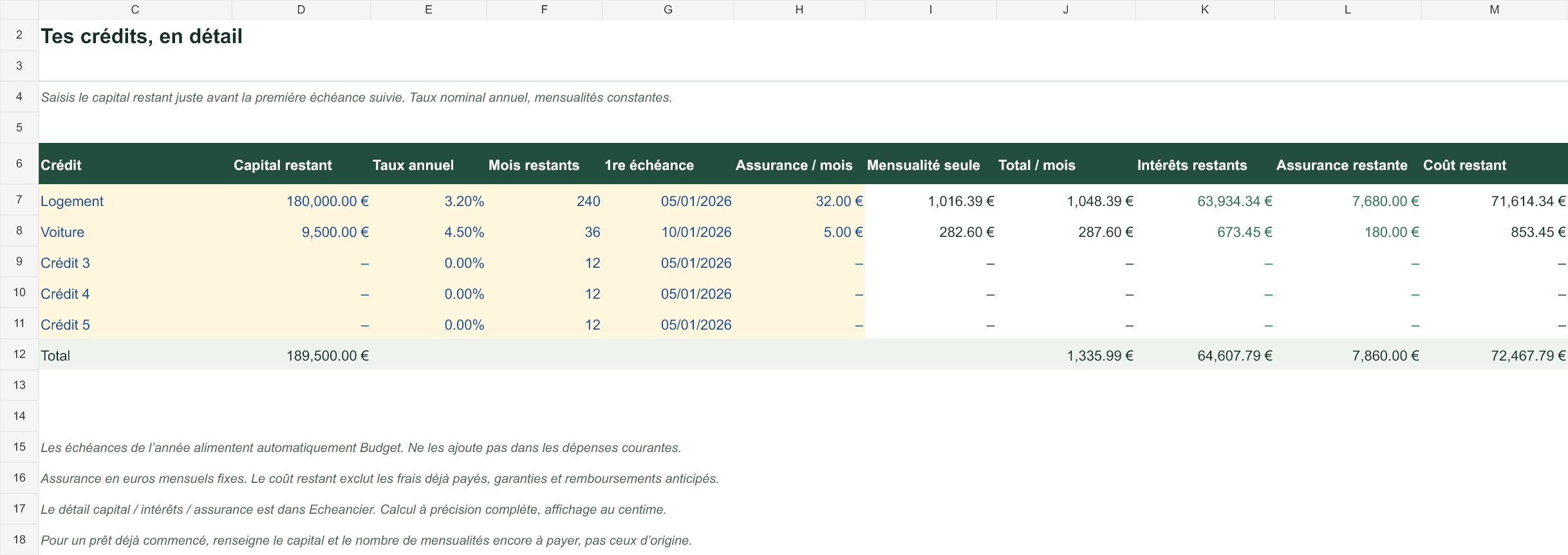Click the note starting 'Pour un prêt déjà commencé'

[x=366, y=540]
